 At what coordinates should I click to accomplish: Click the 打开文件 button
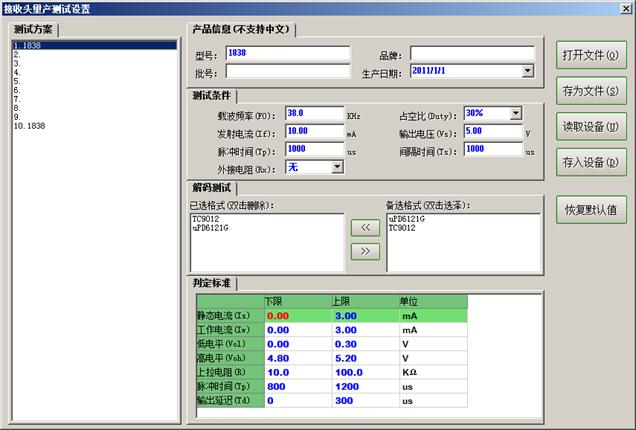click(591, 55)
